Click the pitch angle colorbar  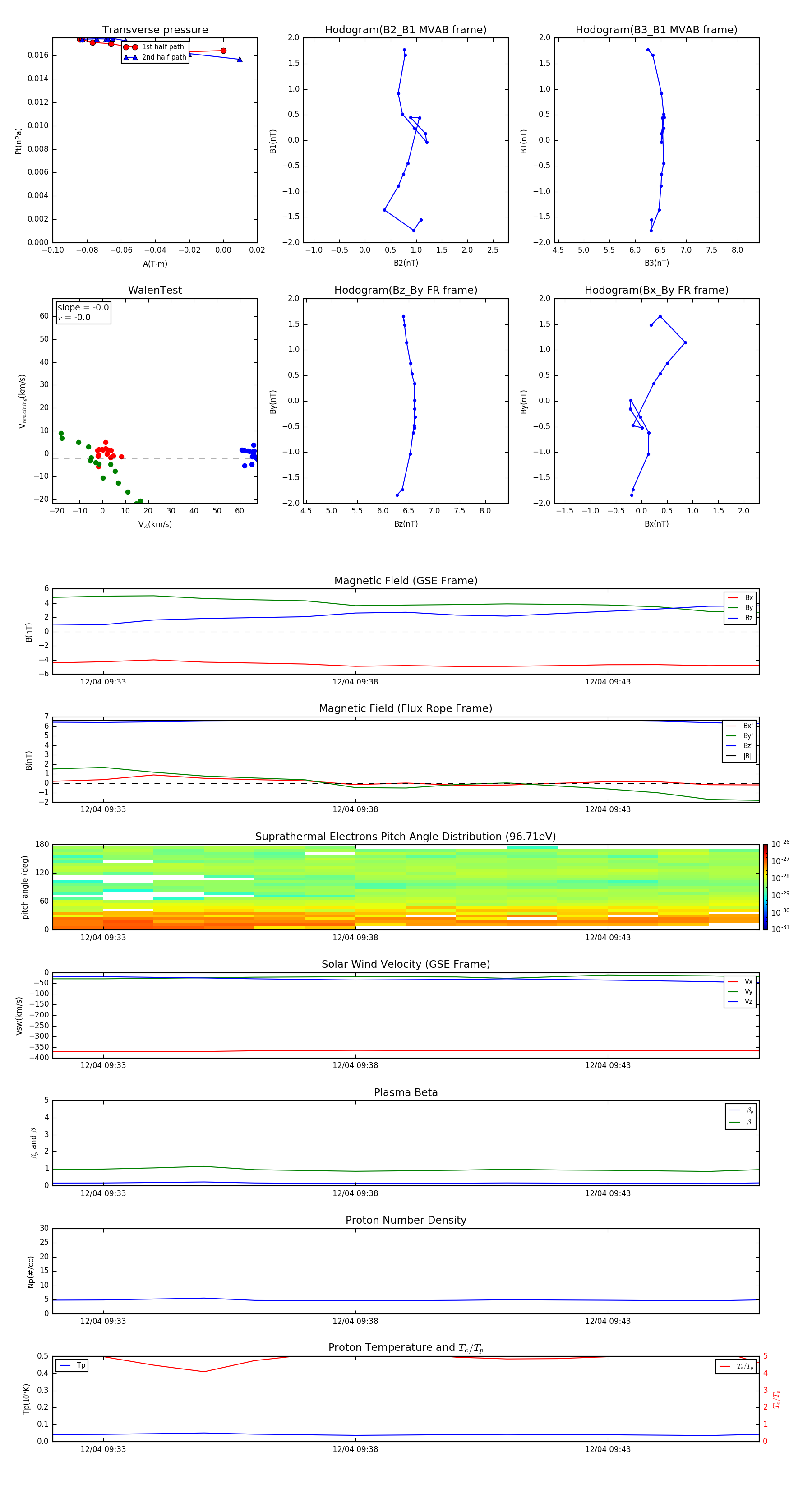coord(765,887)
